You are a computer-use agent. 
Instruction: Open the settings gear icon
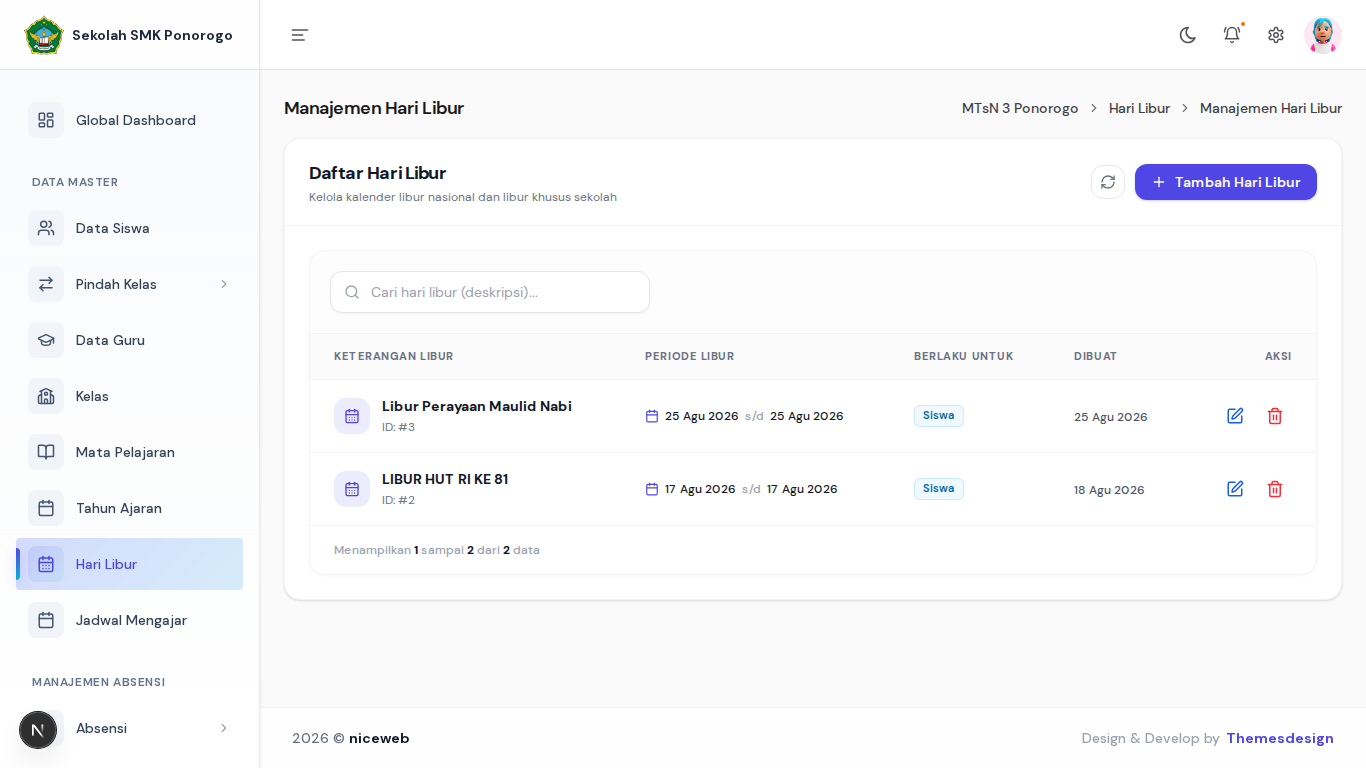[x=1276, y=35]
